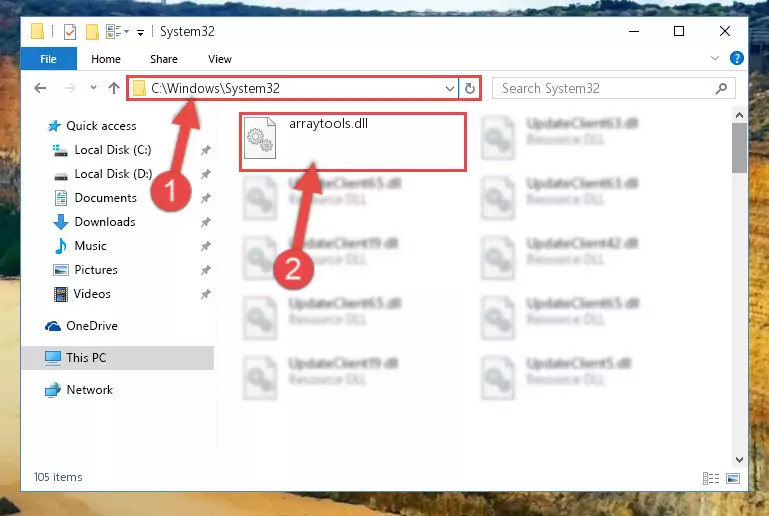This screenshot has height=516, width=769.
Task: Open the address bar history dropdown
Action: click(x=449, y=89)
